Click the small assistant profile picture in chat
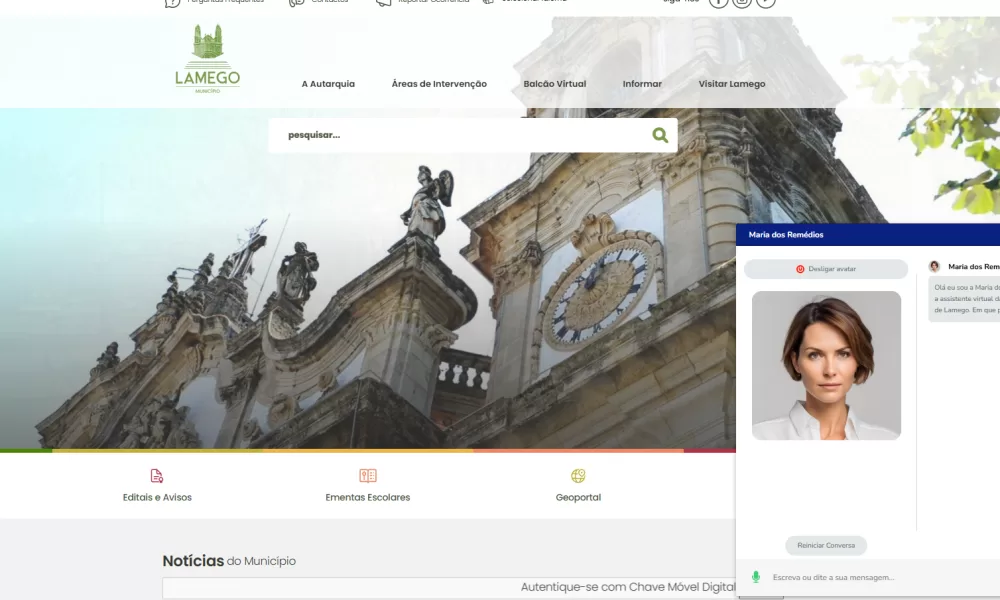The image size is (1000, 600). click(934, 267)
